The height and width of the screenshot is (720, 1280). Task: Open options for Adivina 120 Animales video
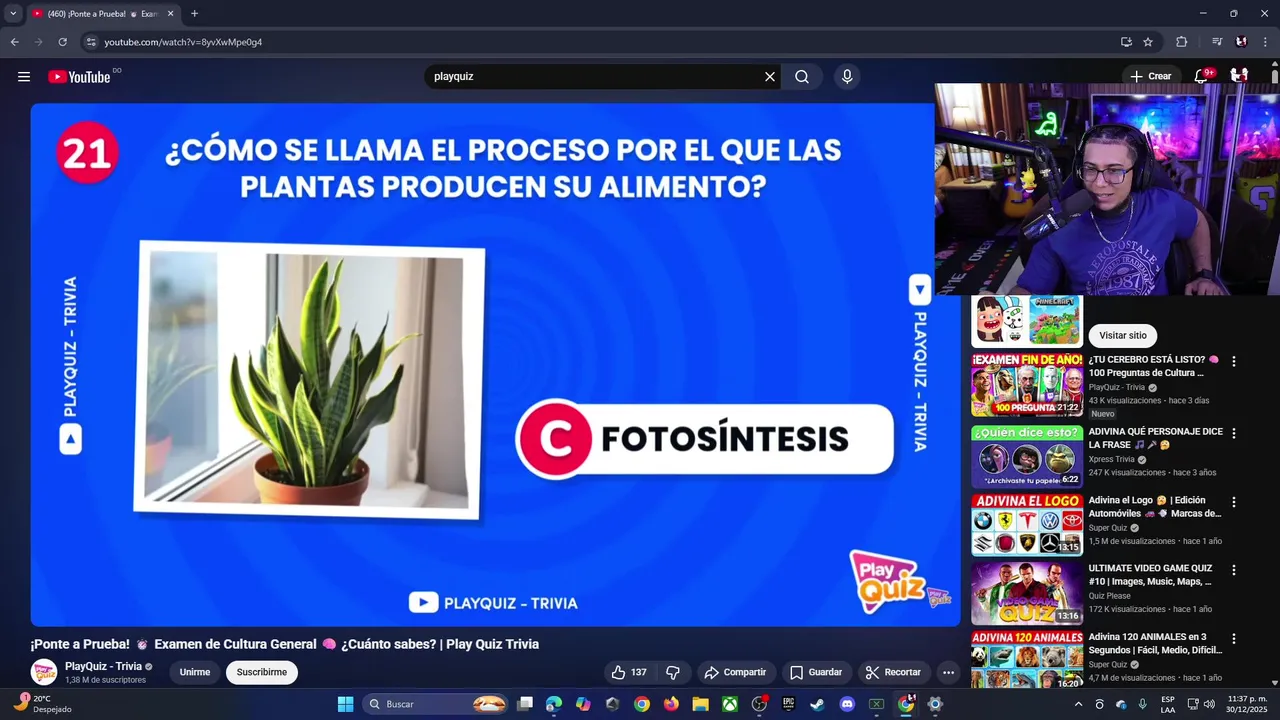click(x=1233, y=638)
